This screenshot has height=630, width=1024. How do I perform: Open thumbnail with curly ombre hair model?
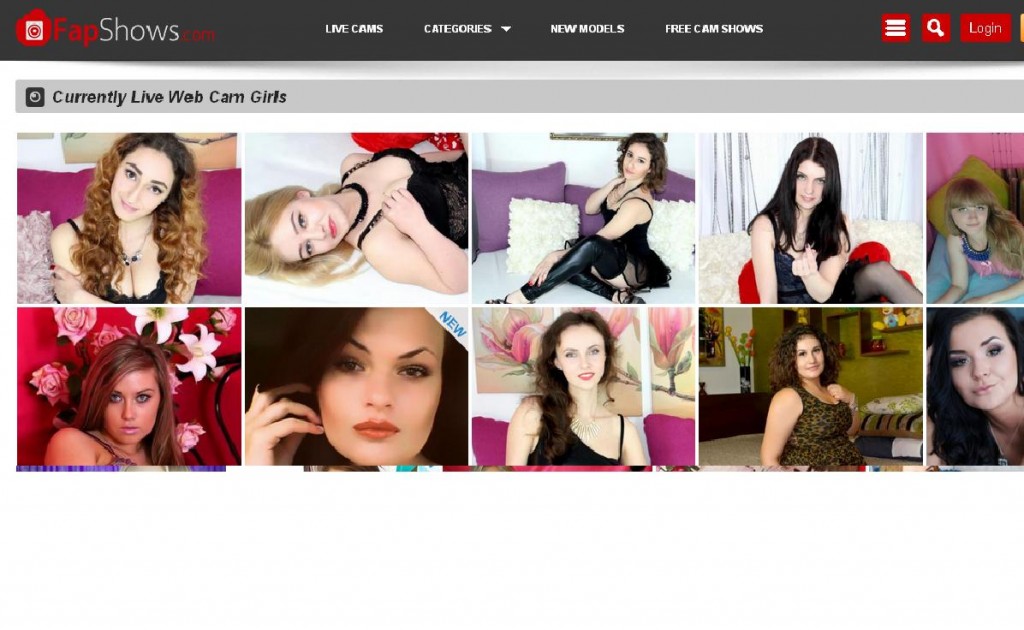click(129, 218)
